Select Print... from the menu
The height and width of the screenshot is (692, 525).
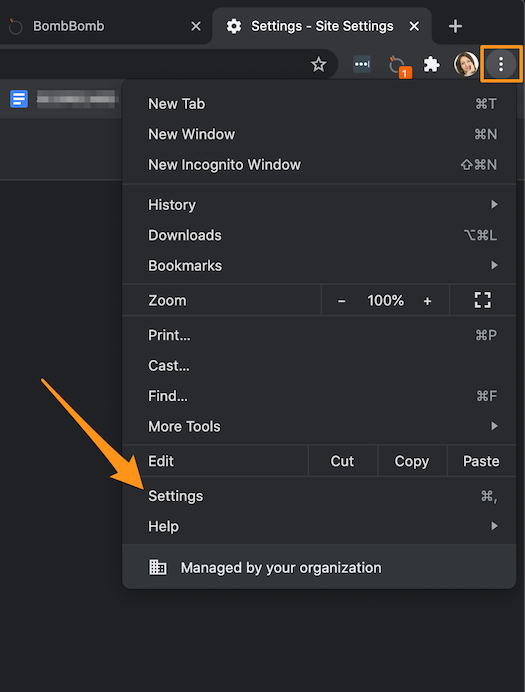pyautogui.click(x=319, y=335)
